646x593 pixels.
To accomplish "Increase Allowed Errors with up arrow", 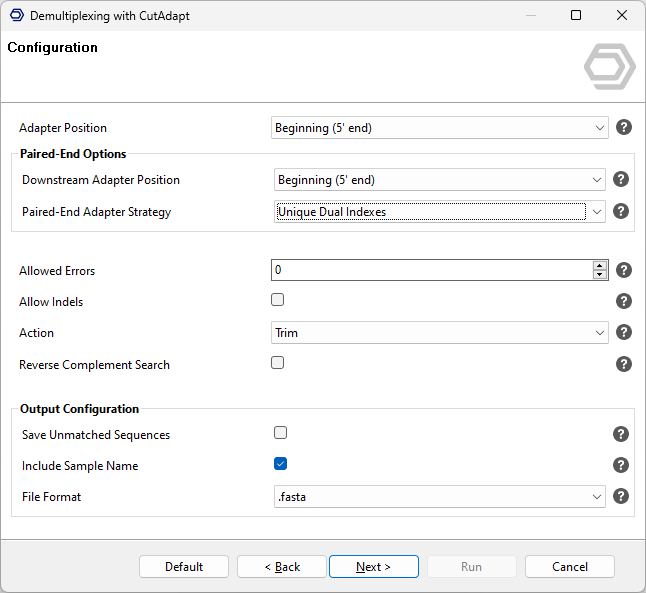I will pyautogui.click(x=600, y=266).
